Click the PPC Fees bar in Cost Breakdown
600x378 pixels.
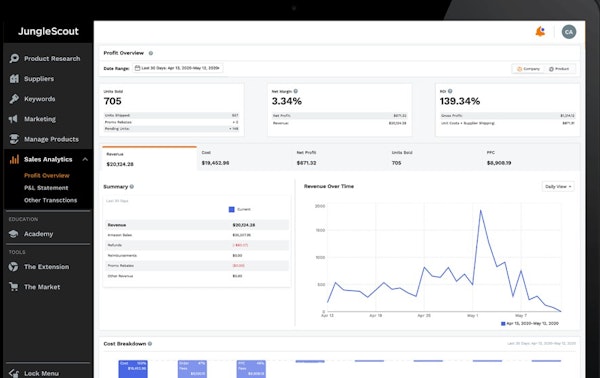click(x=251, y=369)
